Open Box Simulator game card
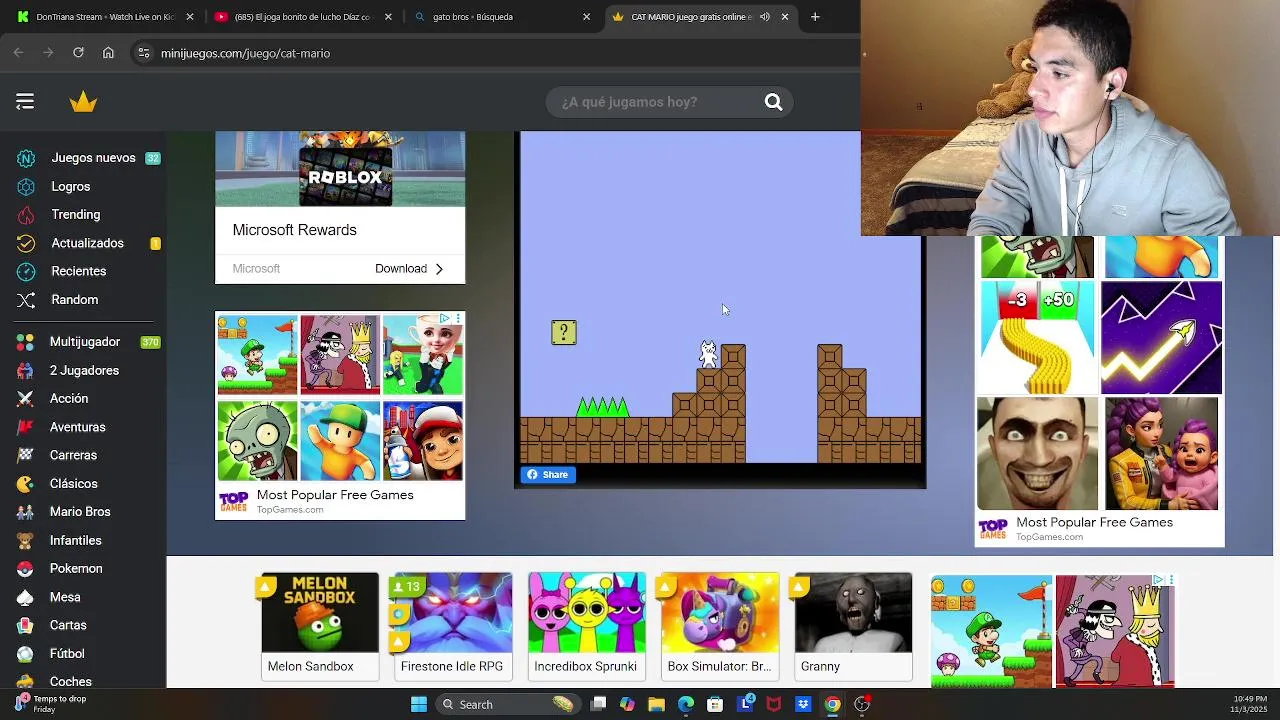1280x720 pixels. (719, 626)
